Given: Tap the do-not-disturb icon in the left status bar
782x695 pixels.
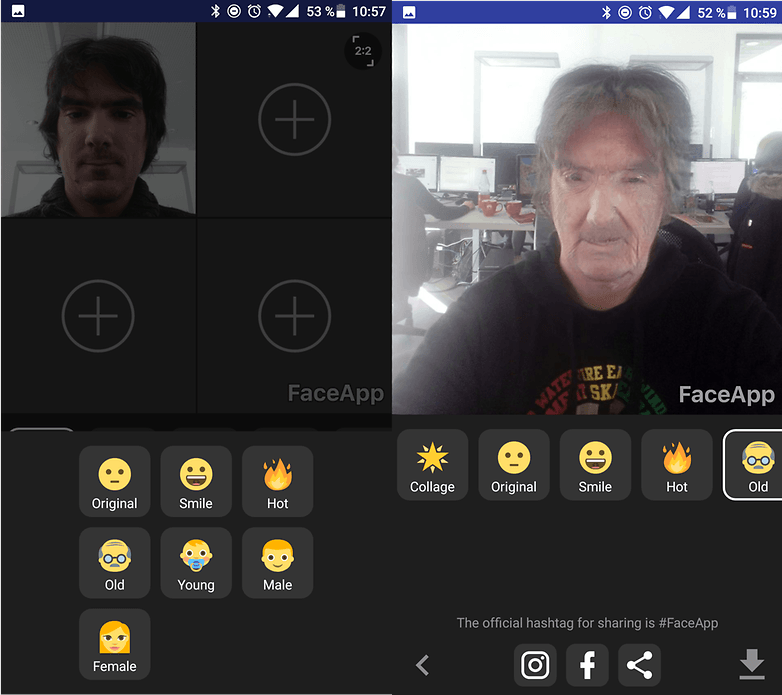Looking at the screenshot, I should point(234,11).
